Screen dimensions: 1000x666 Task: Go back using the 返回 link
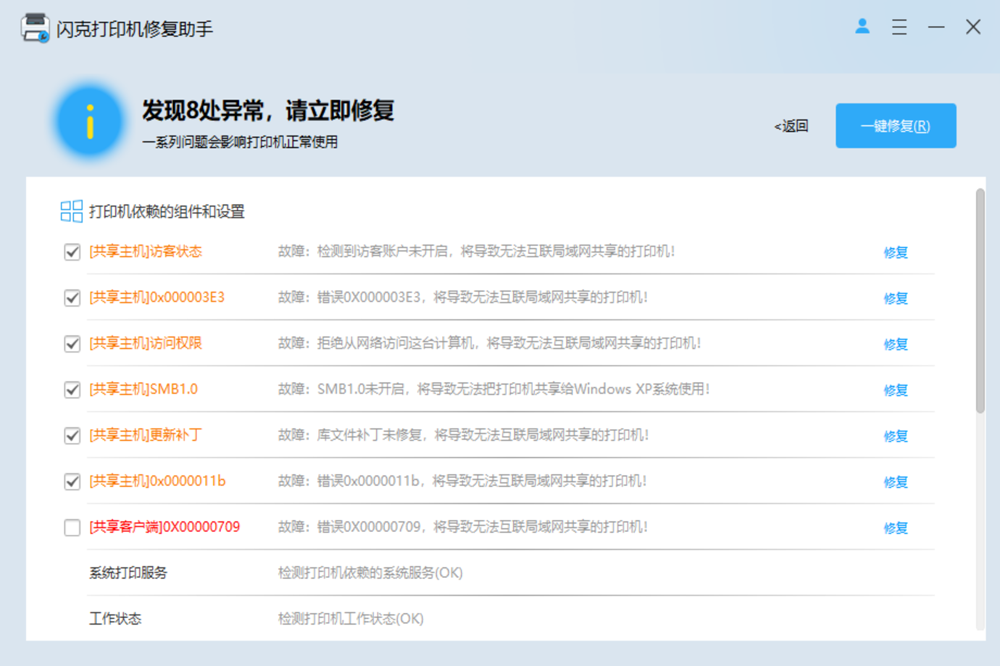coord(791,126)
